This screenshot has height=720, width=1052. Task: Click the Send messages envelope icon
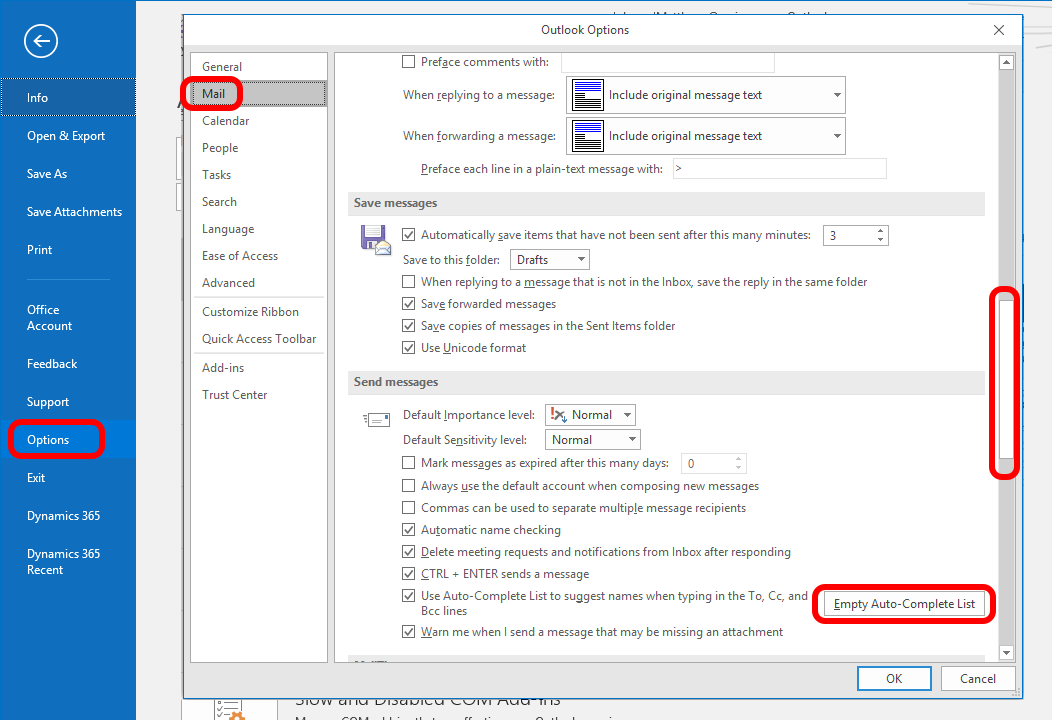pos(376,420)
